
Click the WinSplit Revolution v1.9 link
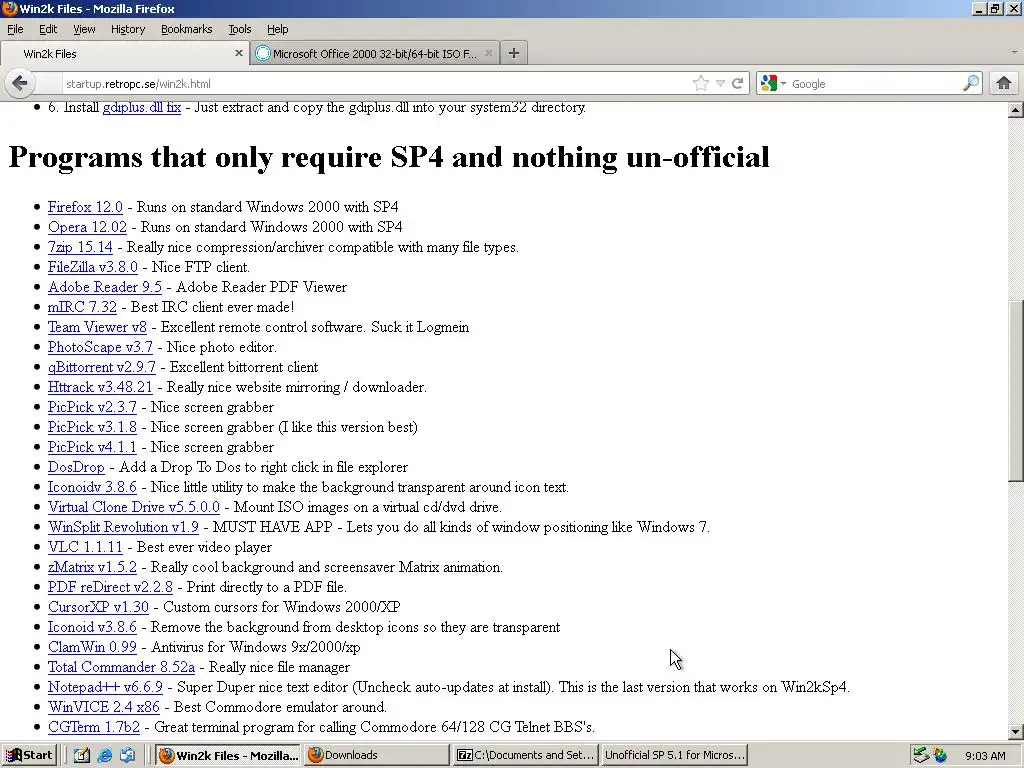(x=123, y=527)
